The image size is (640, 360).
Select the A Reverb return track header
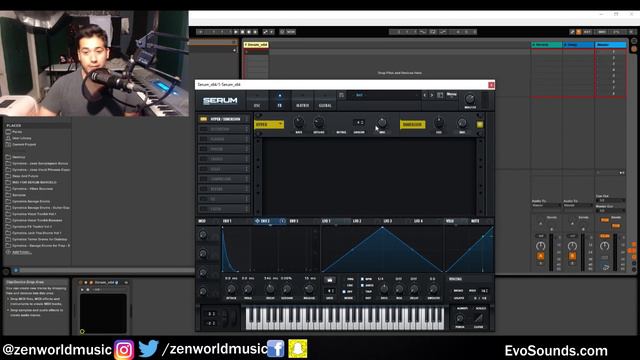tap(547, 44)
